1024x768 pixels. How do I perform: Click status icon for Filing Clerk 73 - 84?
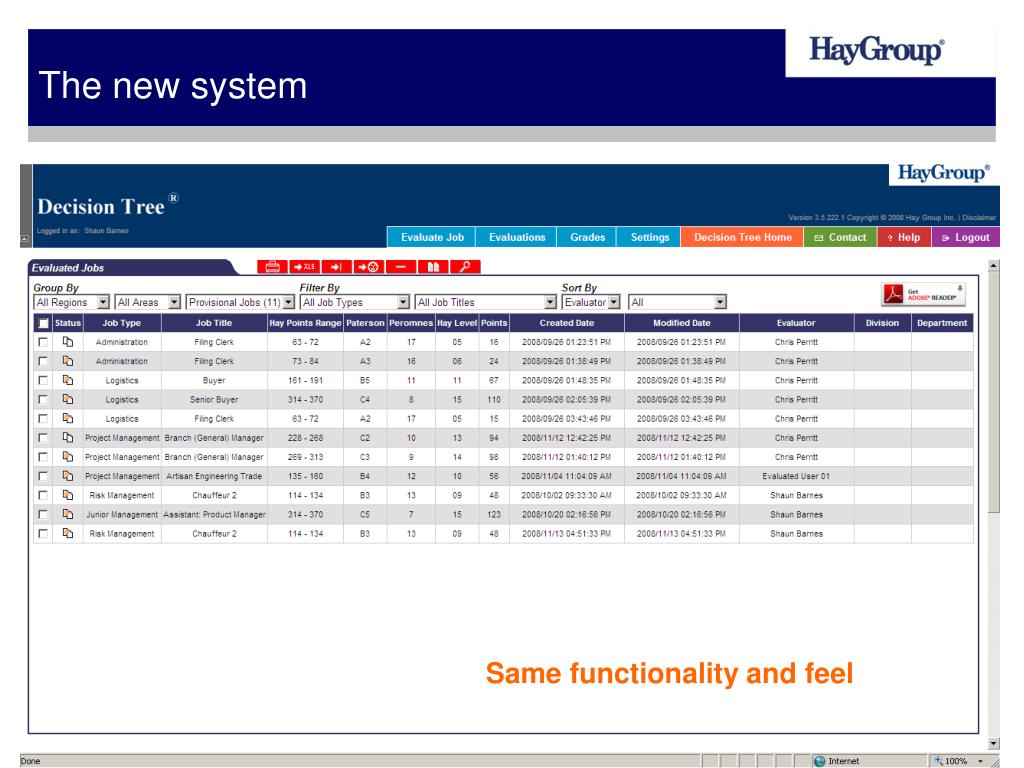[x=68, y=360]
